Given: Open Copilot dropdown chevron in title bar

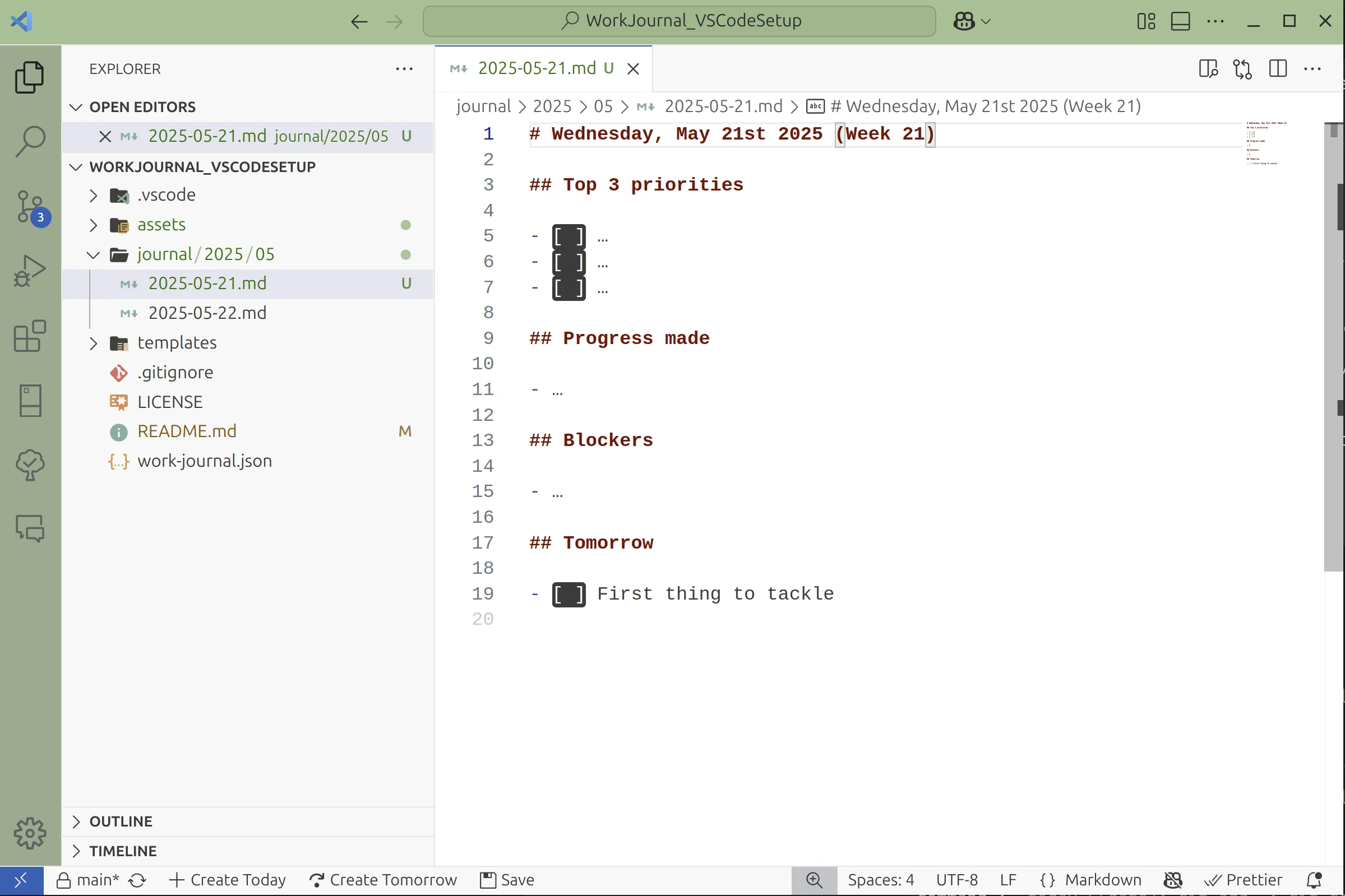Looking at the screenshot, I should pyautogui.click(x=986, y=22).
